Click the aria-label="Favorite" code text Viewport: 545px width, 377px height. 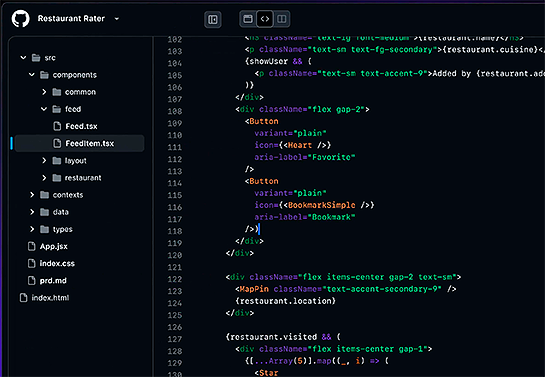304,157
